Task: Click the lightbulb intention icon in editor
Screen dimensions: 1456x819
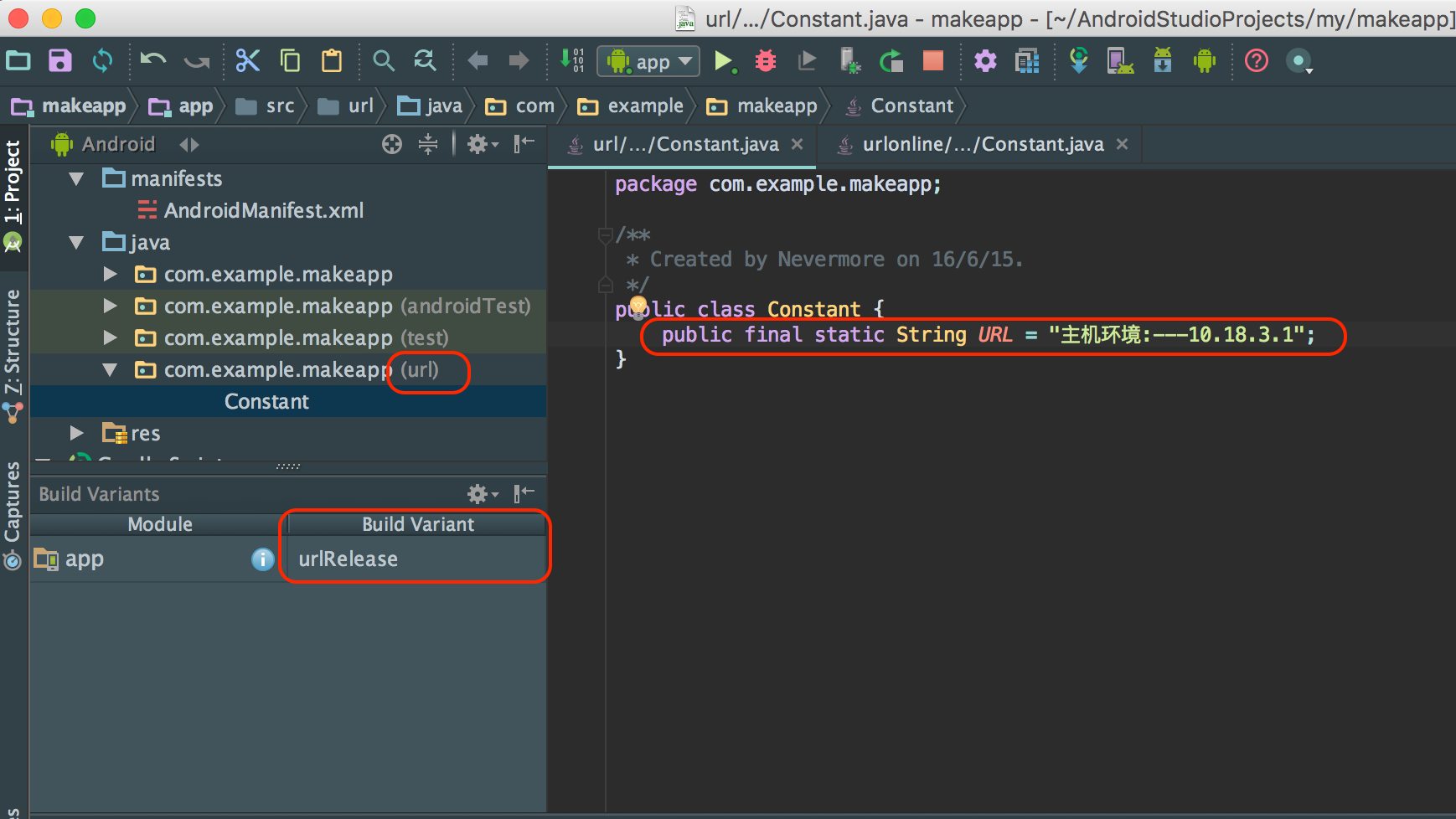Action: click(638, 307)
